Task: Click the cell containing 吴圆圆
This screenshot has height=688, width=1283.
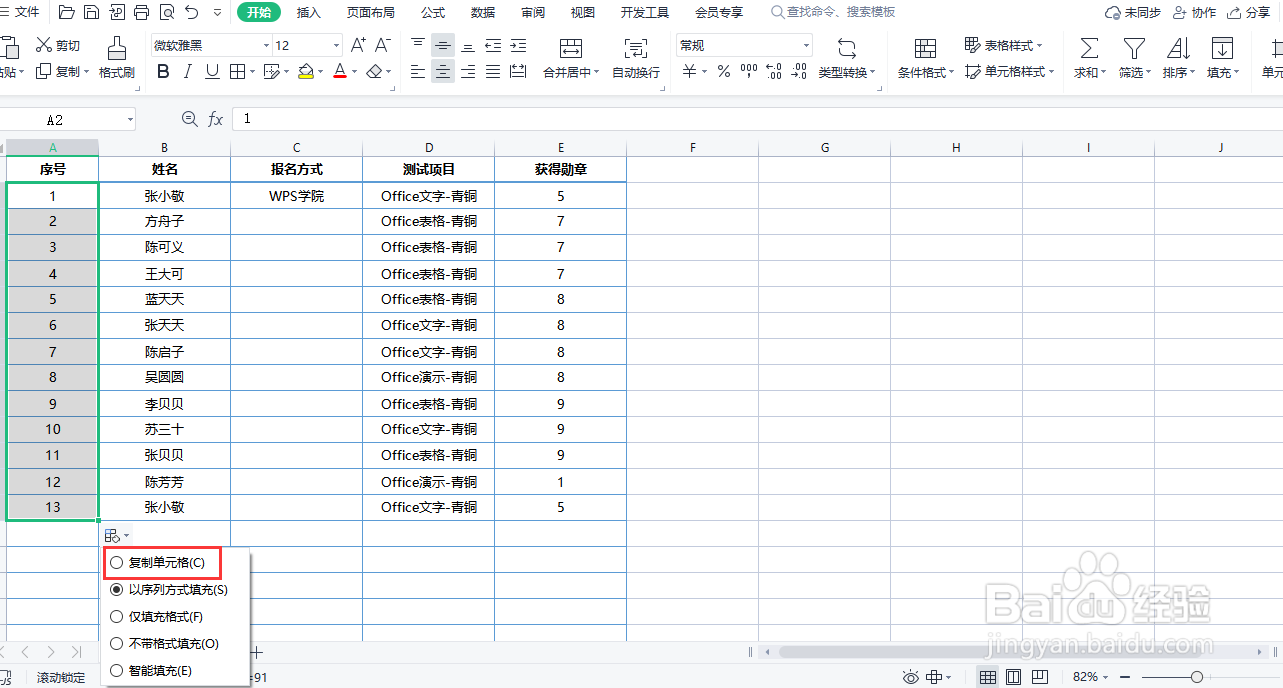Action: pos(164,377)
